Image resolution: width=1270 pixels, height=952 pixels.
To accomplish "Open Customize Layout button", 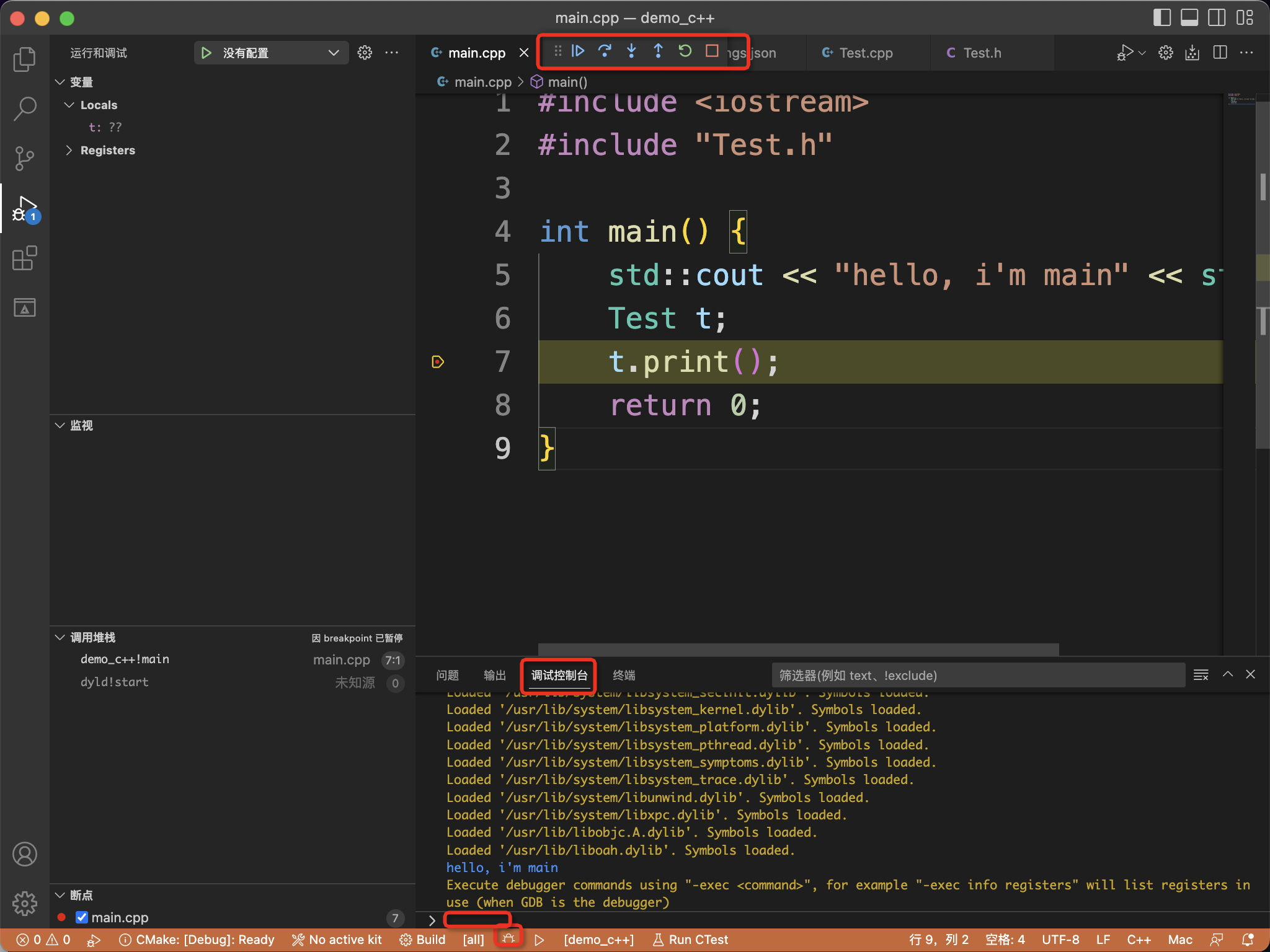I will pos(1244,17).
